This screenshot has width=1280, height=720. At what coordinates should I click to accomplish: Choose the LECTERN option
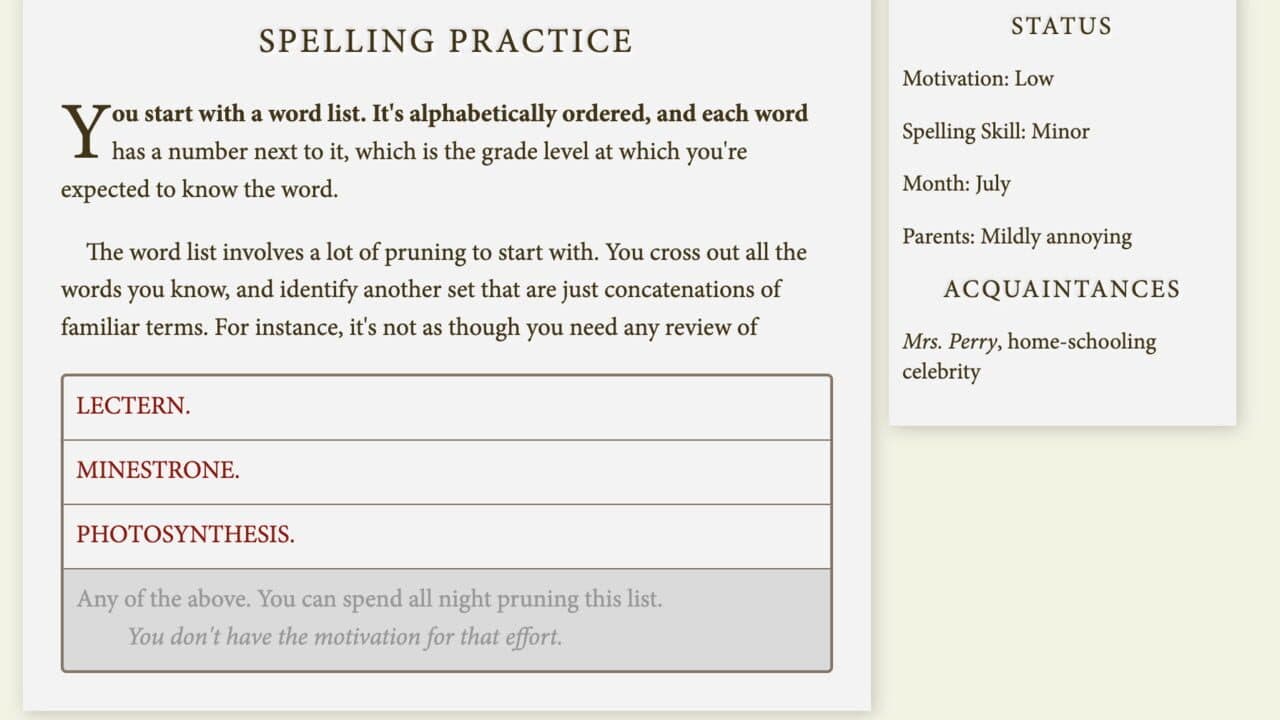446,407
